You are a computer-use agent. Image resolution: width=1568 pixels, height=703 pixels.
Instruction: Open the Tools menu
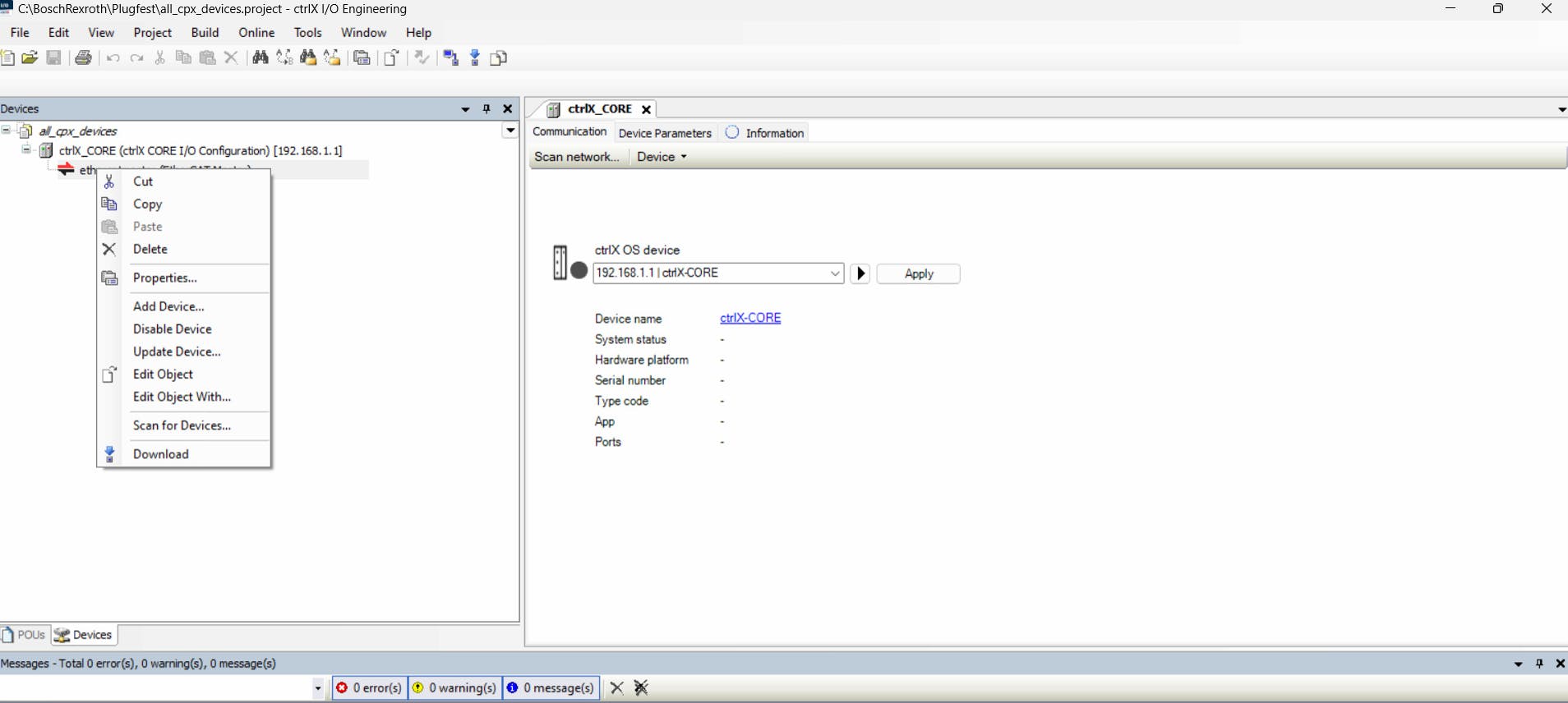pyautogui.click(x=308, y=33)
